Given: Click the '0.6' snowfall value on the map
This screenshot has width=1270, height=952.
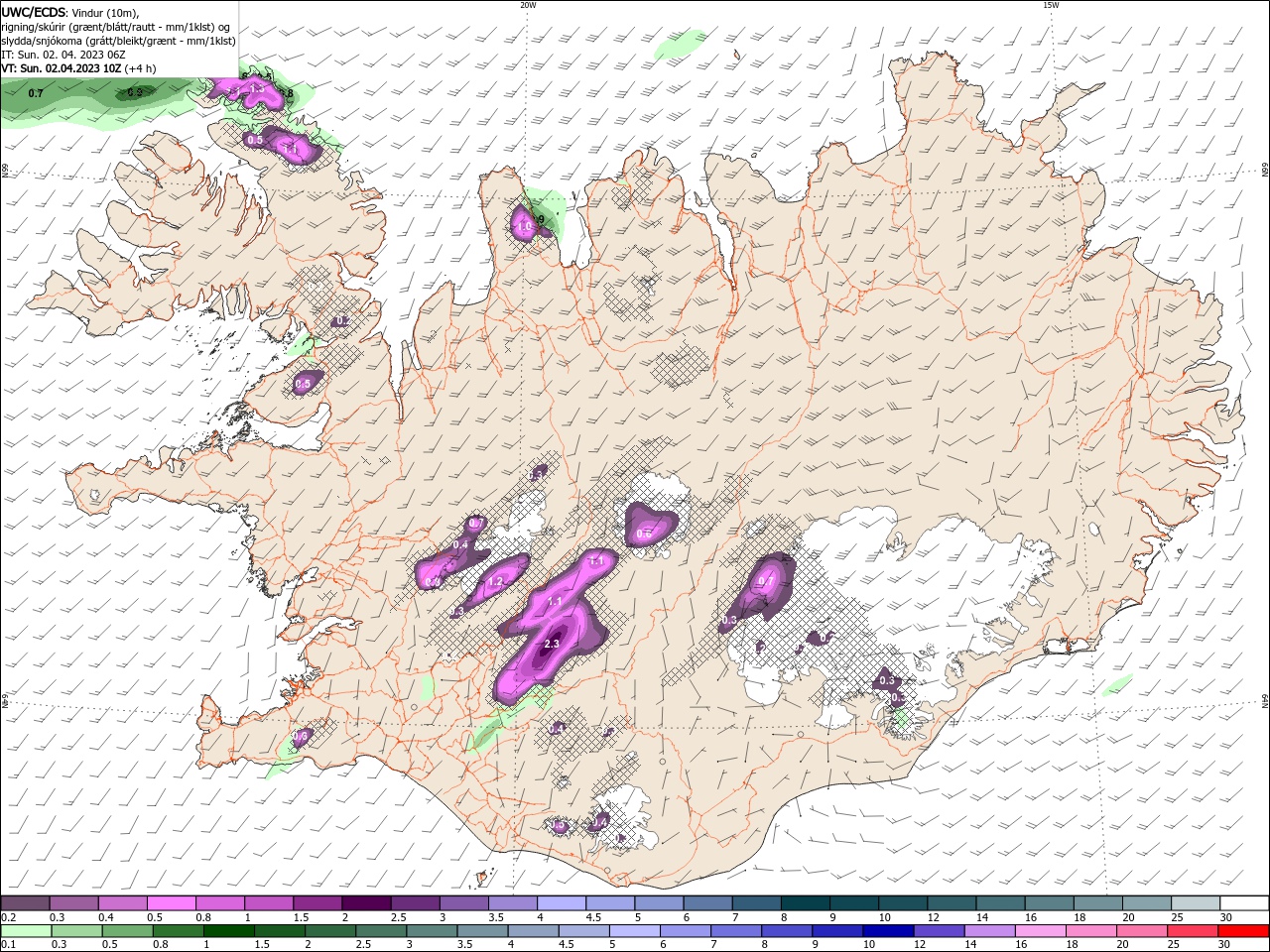Looking at the screenshot, I should tap(644, 534).
